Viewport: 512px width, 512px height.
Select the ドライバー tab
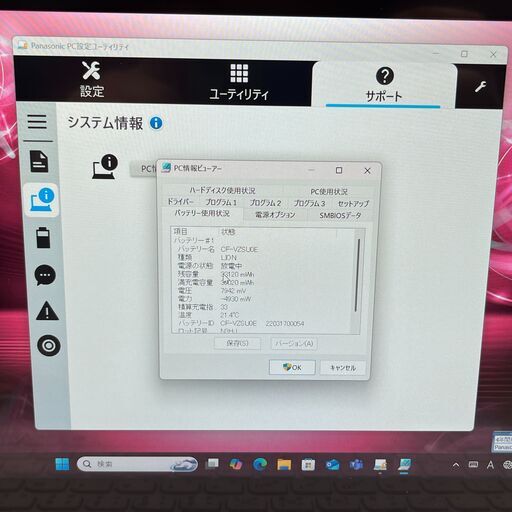click(x=180, y=202)
